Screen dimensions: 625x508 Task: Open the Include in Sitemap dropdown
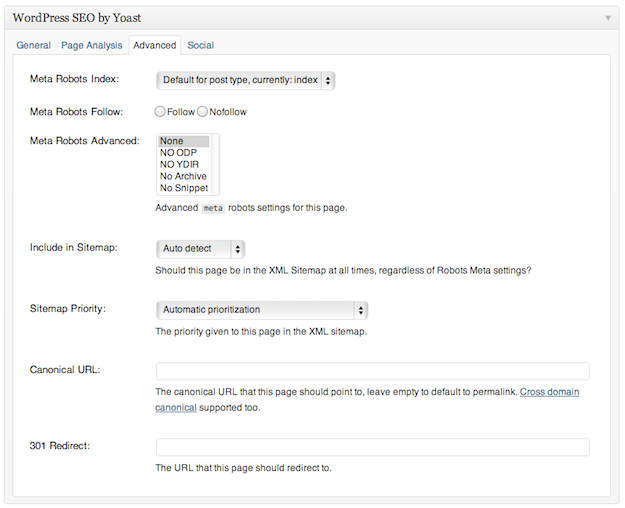(x=200, y=249)
